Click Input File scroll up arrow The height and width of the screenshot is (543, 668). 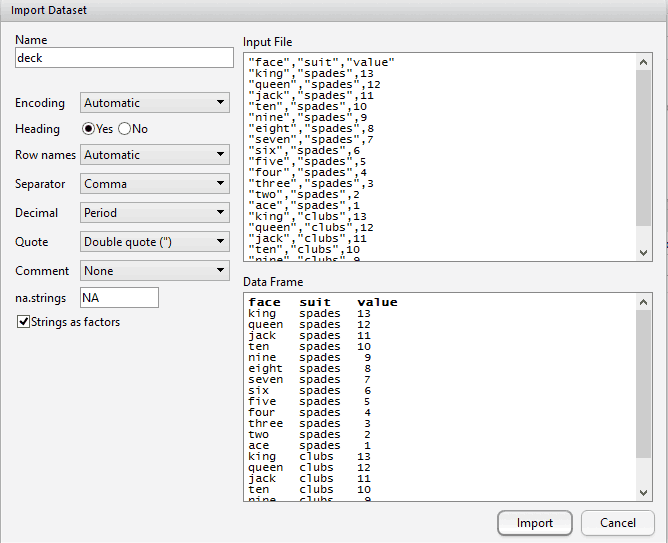tap(643, 62)
